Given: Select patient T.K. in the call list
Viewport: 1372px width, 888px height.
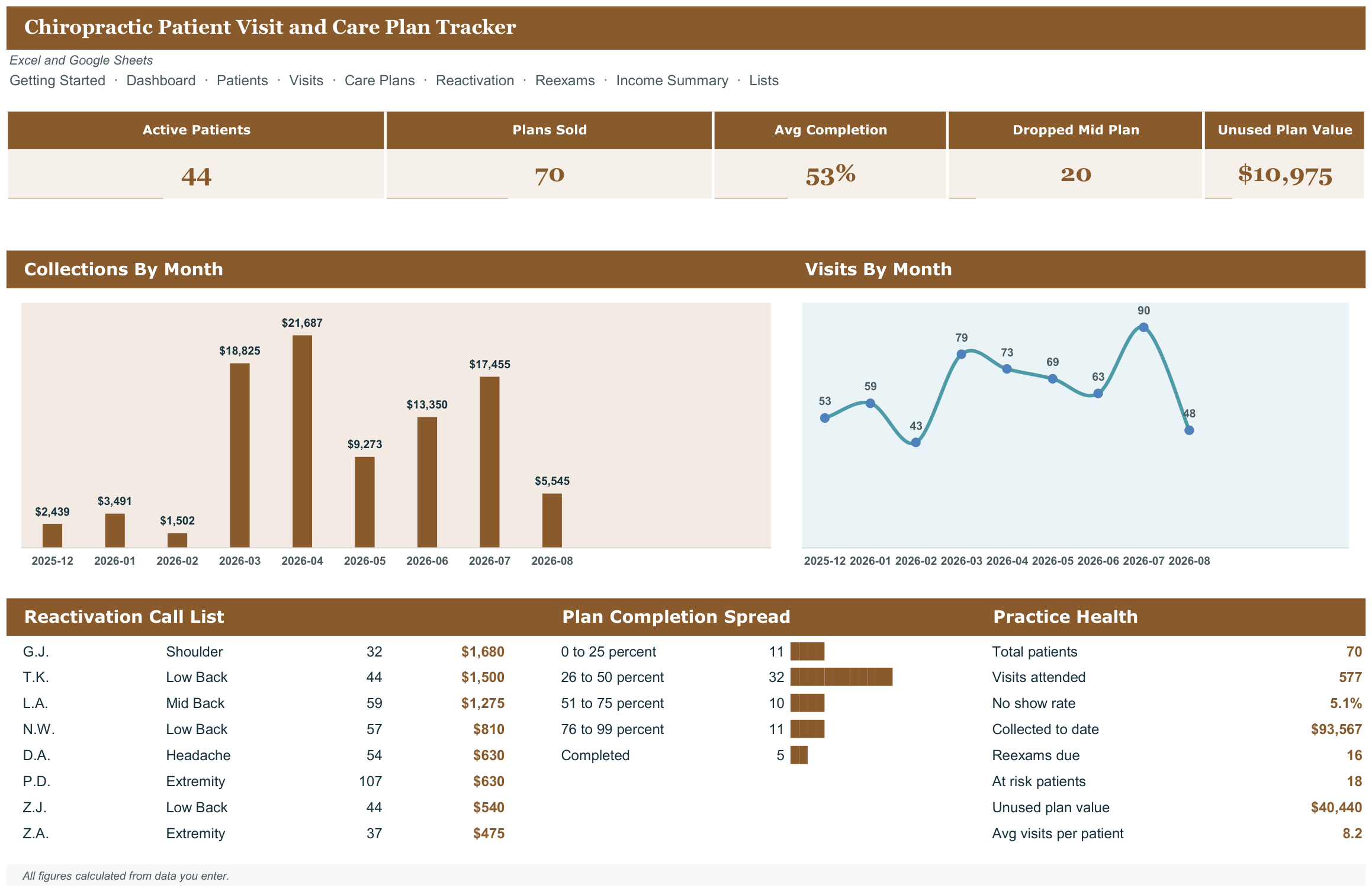Looking at the screenshot, I should point(36,677).
